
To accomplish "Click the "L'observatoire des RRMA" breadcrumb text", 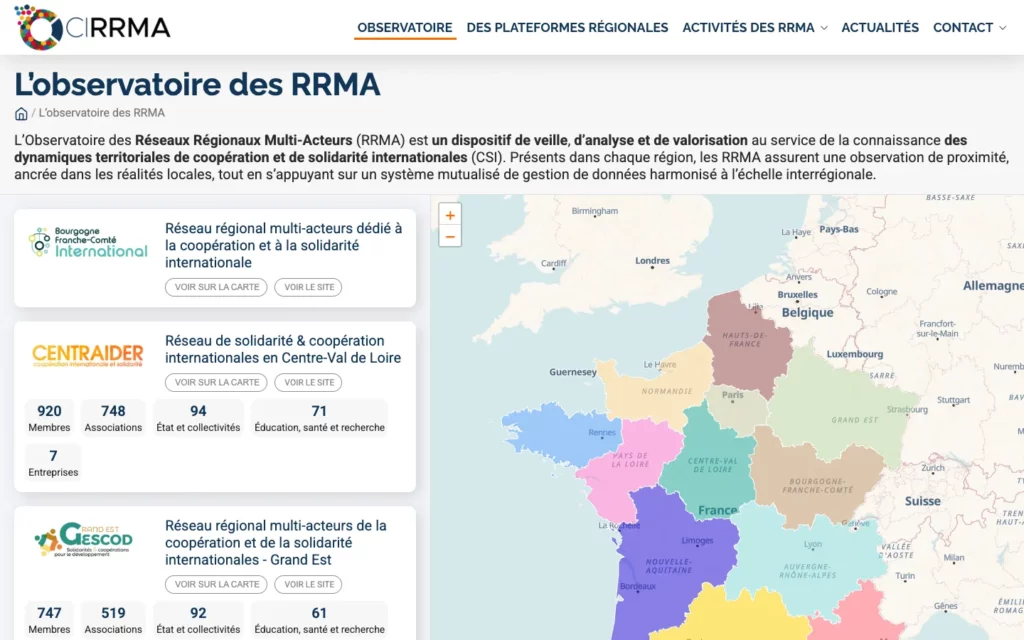I will pos(102,113).
